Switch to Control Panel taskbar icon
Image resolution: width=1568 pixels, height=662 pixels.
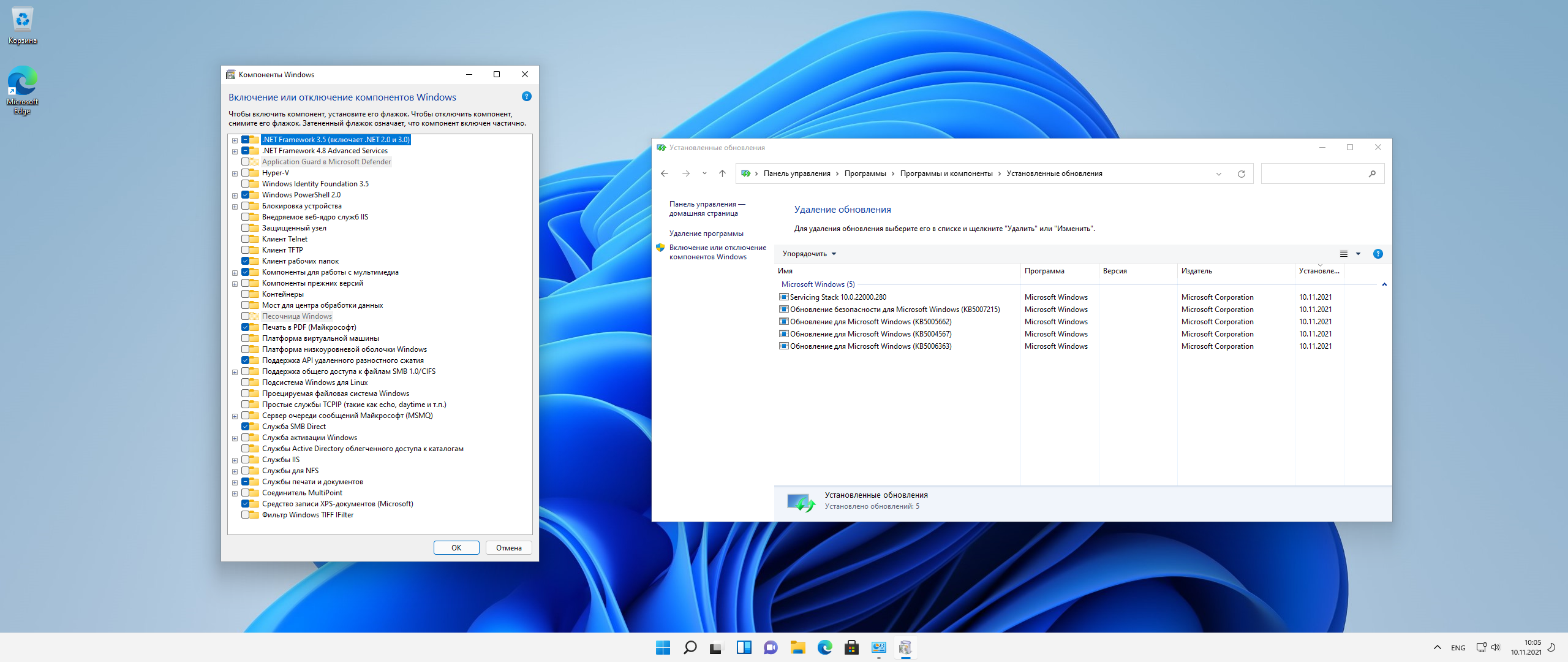879,647
